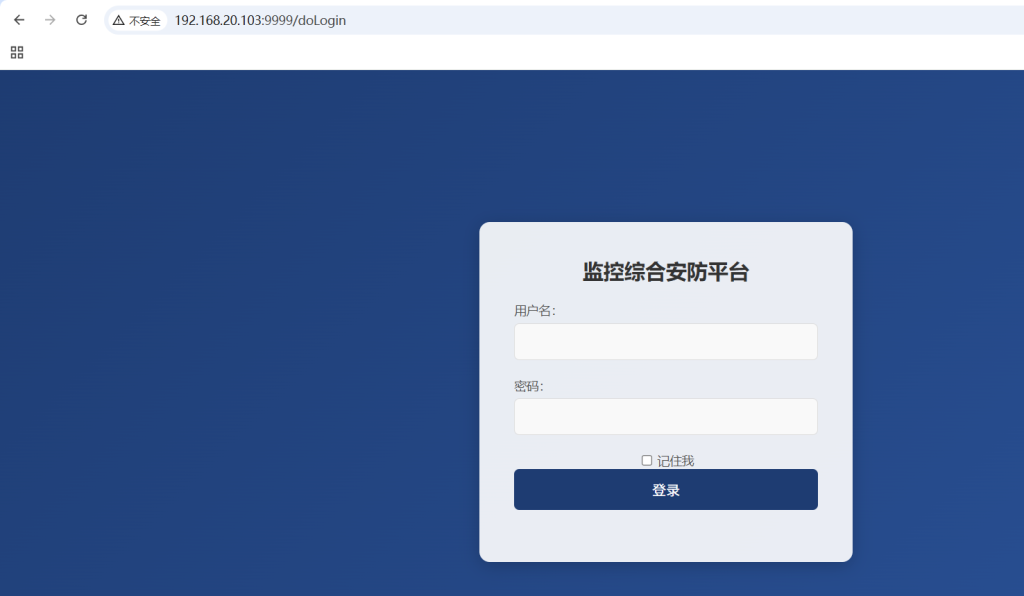Click the warning triangle security icon

118,20
